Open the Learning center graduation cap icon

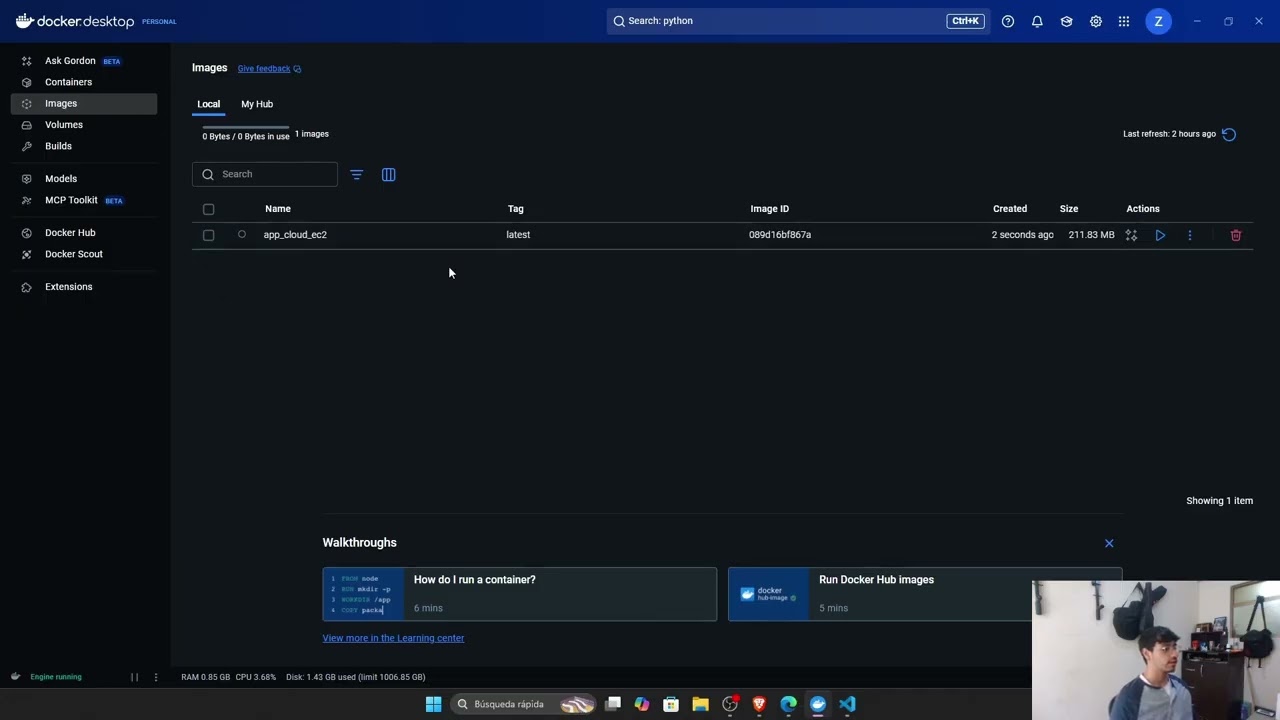click(1067, 21)
